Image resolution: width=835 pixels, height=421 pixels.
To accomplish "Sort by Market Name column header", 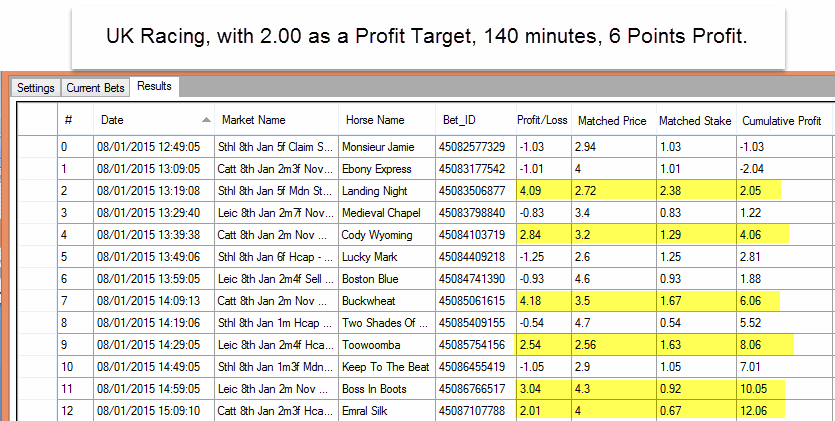I will point(253,120).
